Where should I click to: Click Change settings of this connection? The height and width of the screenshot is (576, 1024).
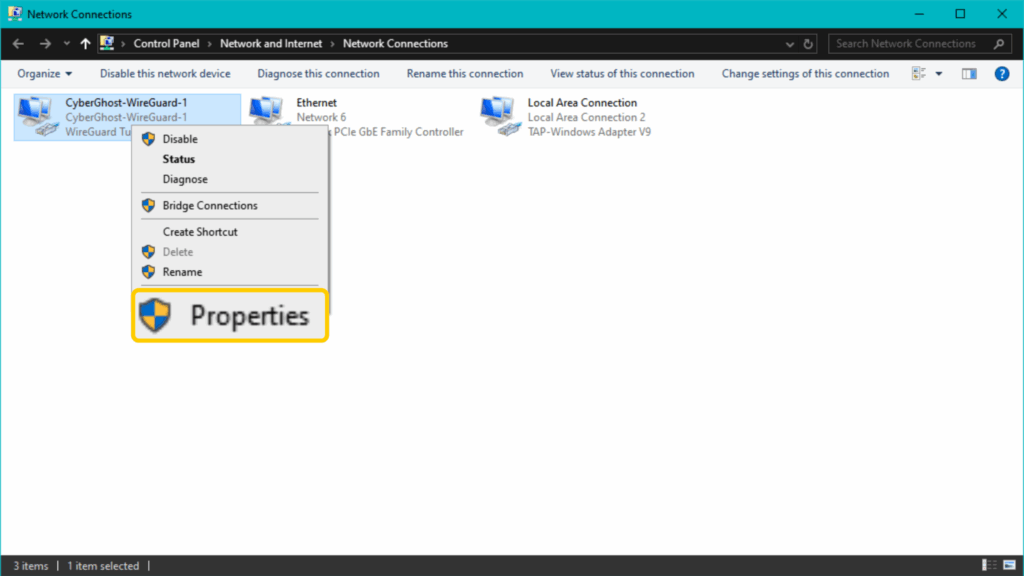[x=805, y=74]
